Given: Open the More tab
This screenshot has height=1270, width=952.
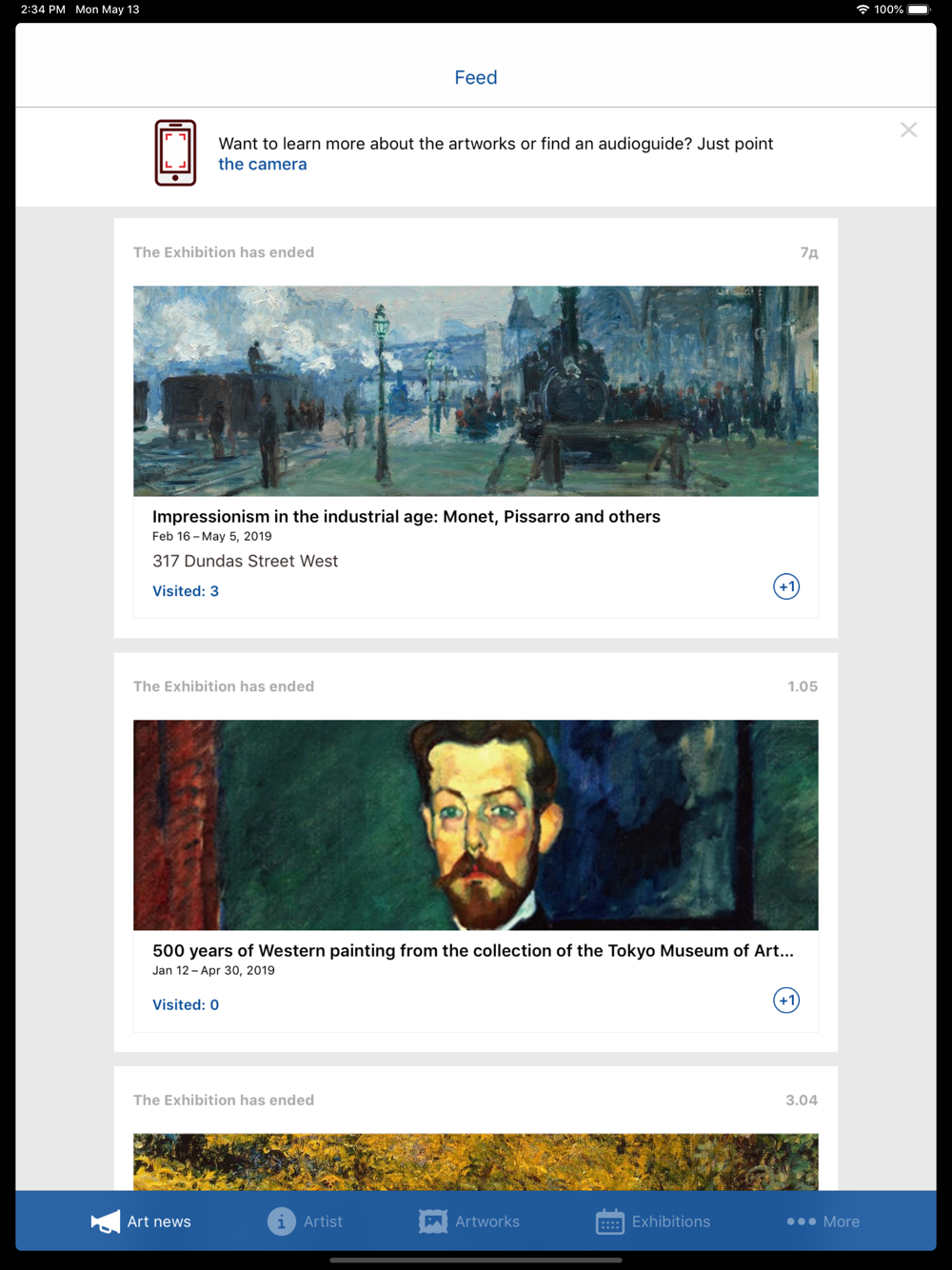Looking at the screenshot, I should pyautogui.click(x=823, y=1221).
